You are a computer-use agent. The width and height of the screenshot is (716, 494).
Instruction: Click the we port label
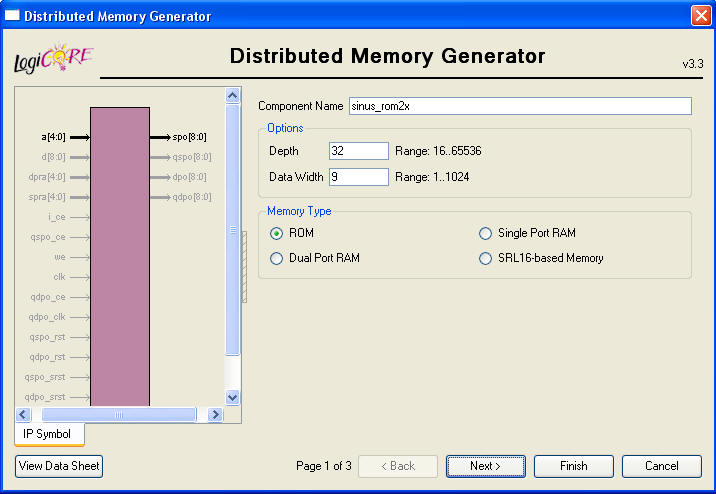click(x=60, y=257)
